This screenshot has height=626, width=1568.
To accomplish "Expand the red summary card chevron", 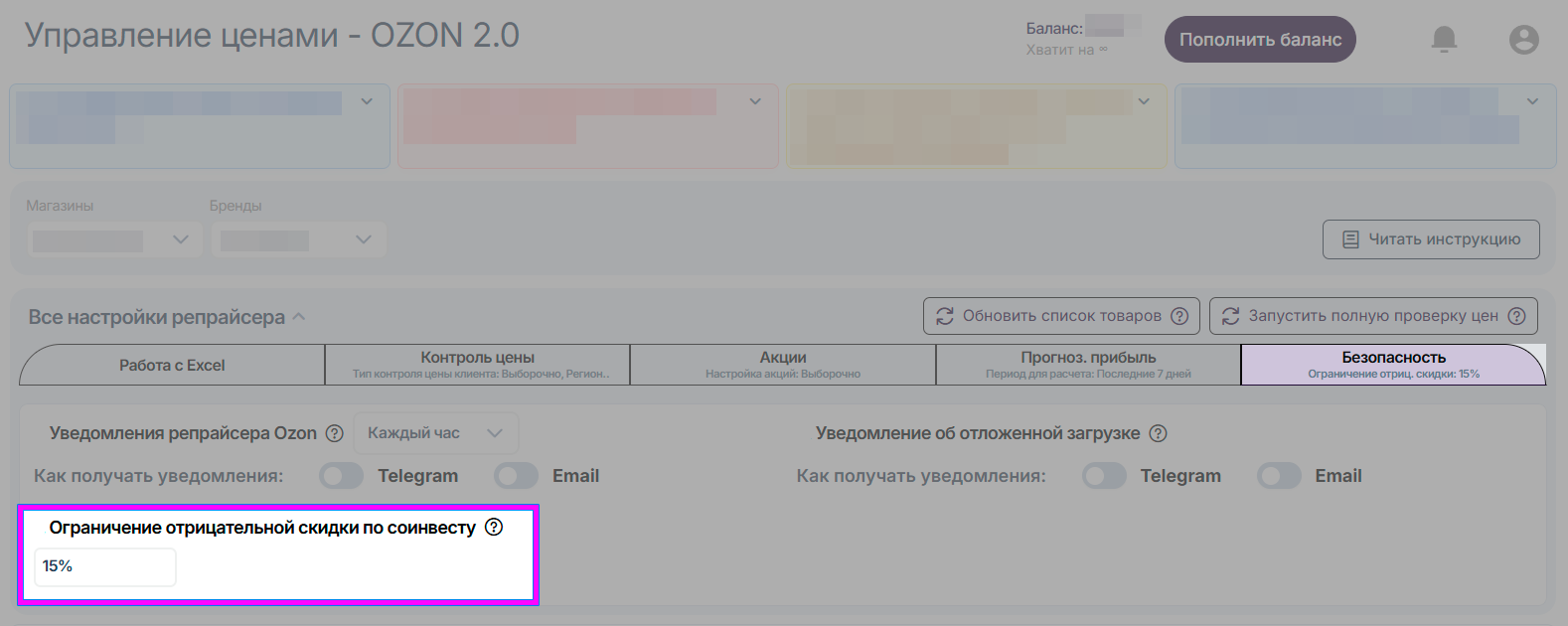I will (x=755, y=101).
